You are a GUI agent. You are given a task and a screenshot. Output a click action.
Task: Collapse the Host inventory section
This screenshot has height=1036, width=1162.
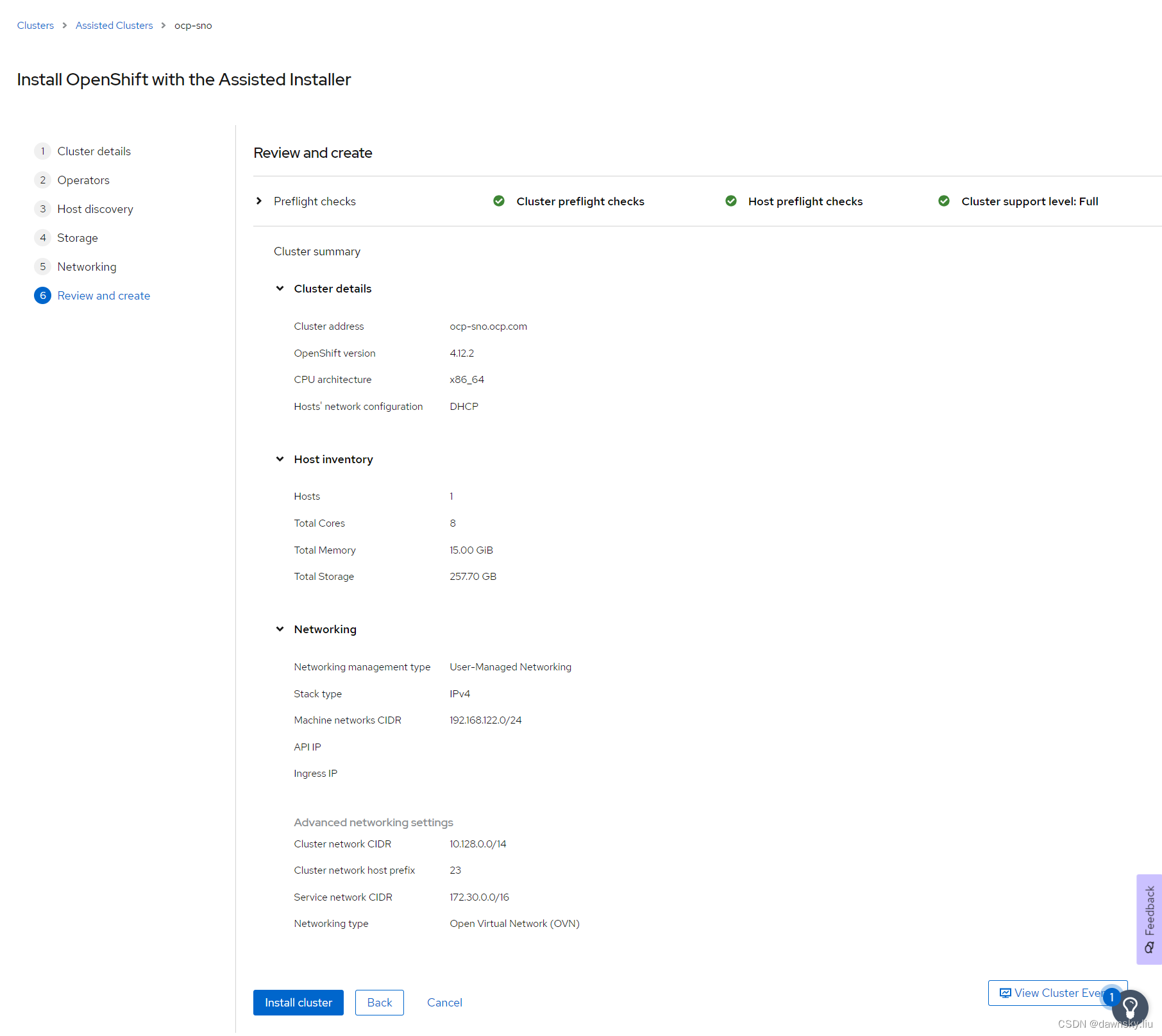[x=280, y=459]
